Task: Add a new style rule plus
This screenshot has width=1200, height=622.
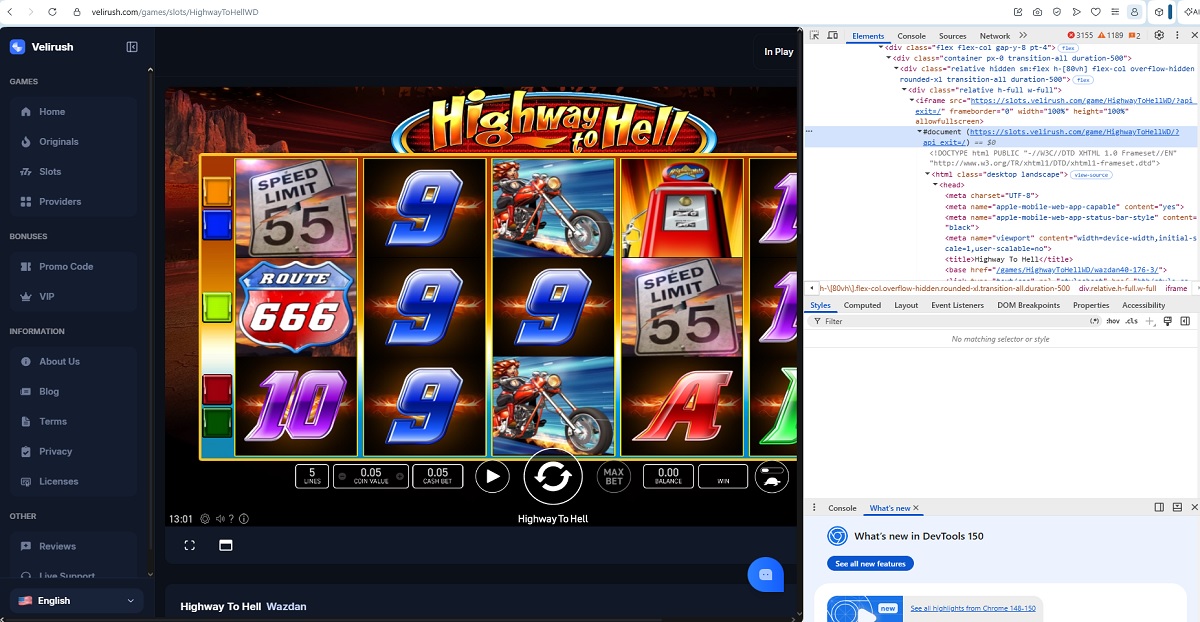Action: (1150, 321)
